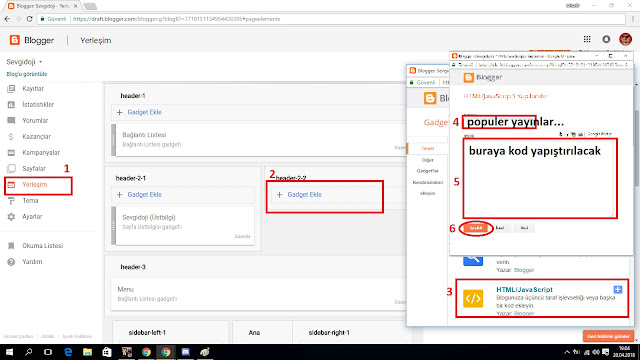Open İstatistikler in the sidebar
The height and width of the screenshot is (360, 640).
click(x=38, y=104)
